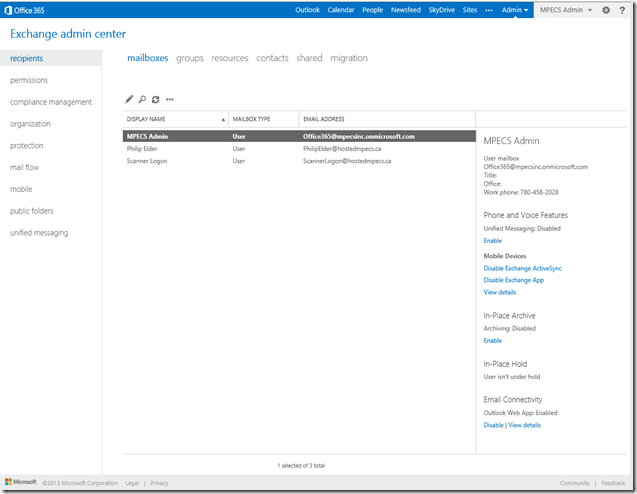
Task: Open Newsfeed from top navigation
Action: pos(406,10)
